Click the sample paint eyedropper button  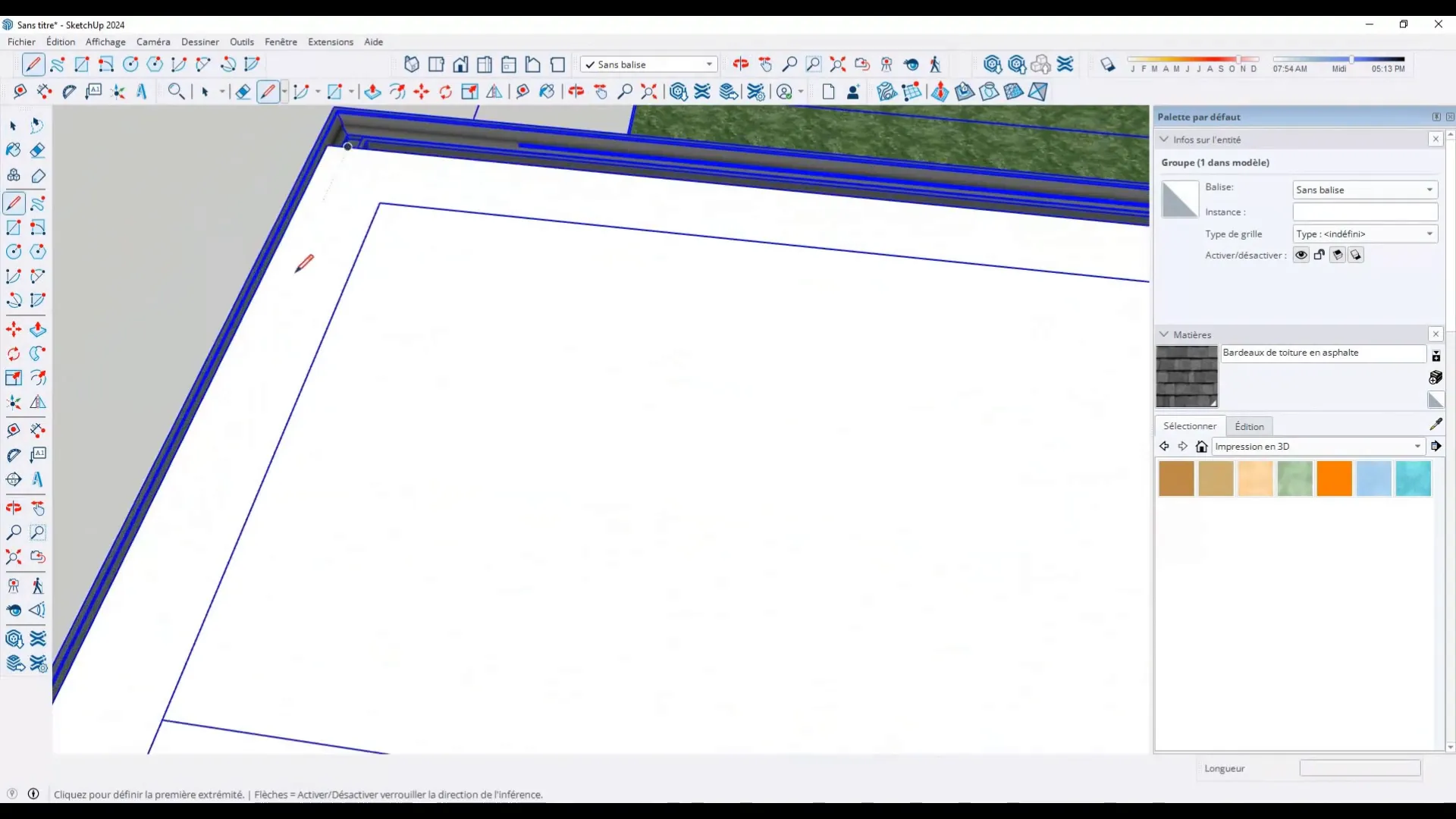[1436, 424]
